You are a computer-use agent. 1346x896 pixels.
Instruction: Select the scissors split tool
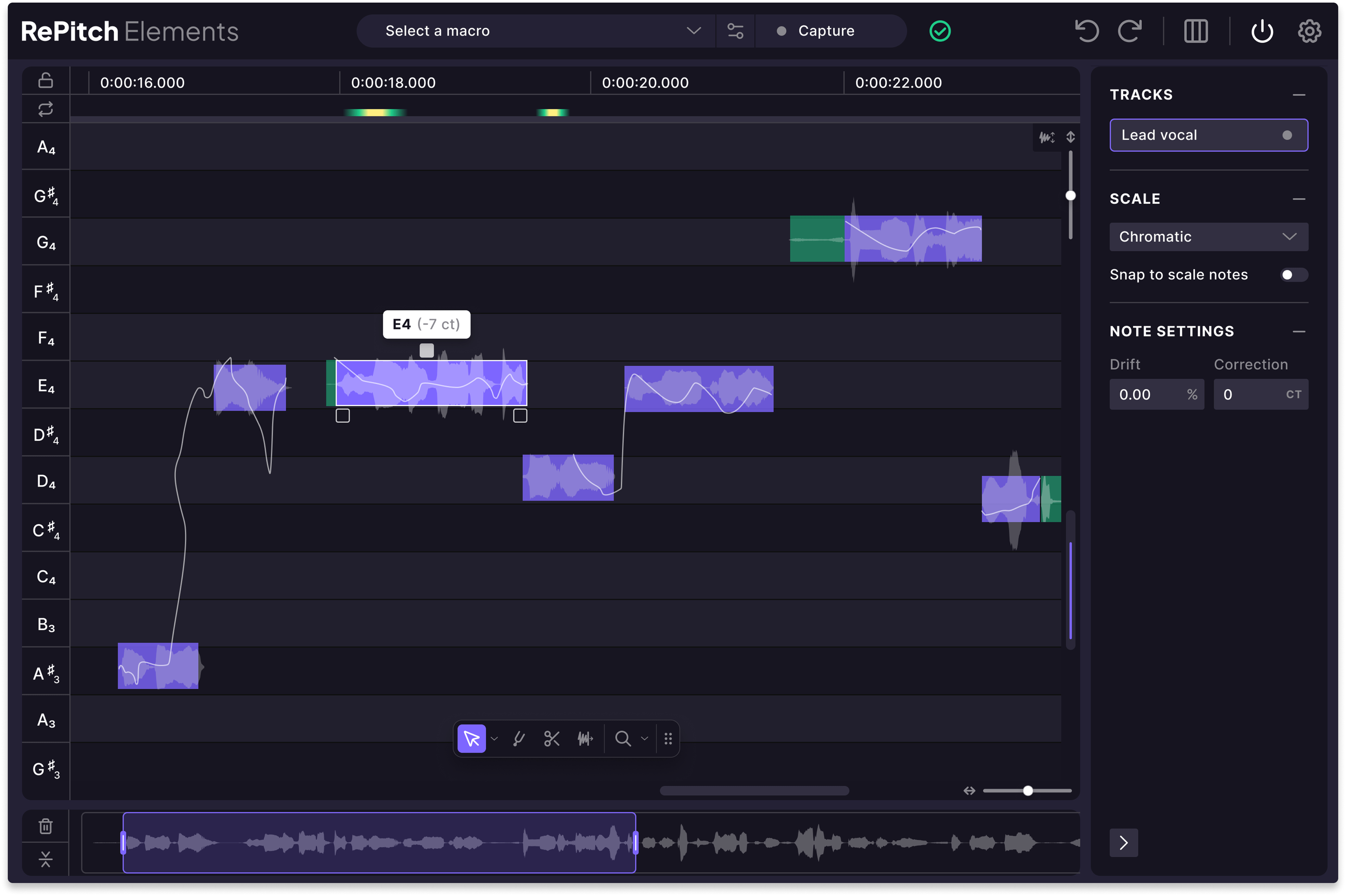[552, 739]
